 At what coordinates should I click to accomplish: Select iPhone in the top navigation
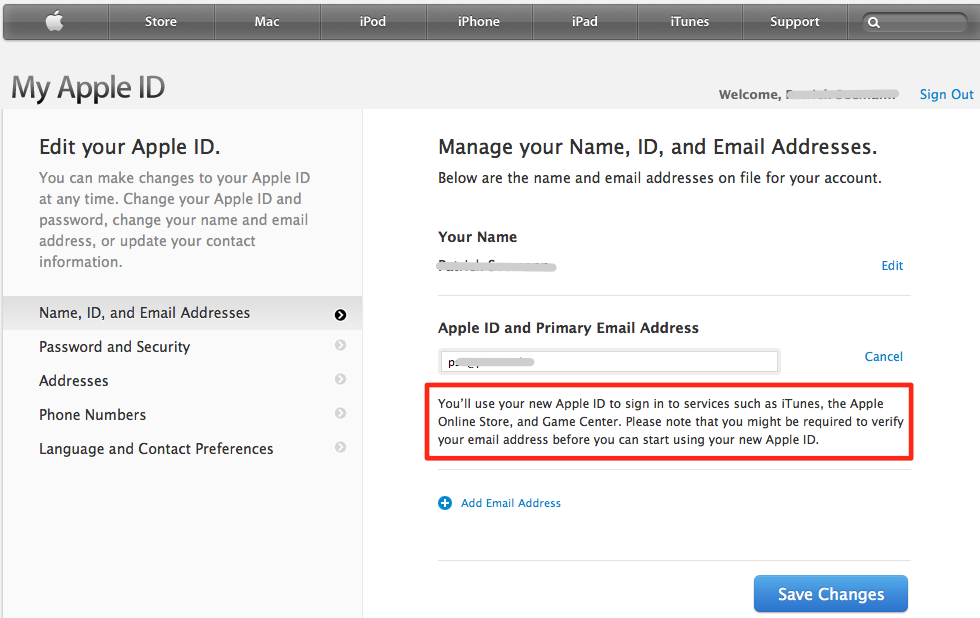pyautogui.click(x=479, y=22)
